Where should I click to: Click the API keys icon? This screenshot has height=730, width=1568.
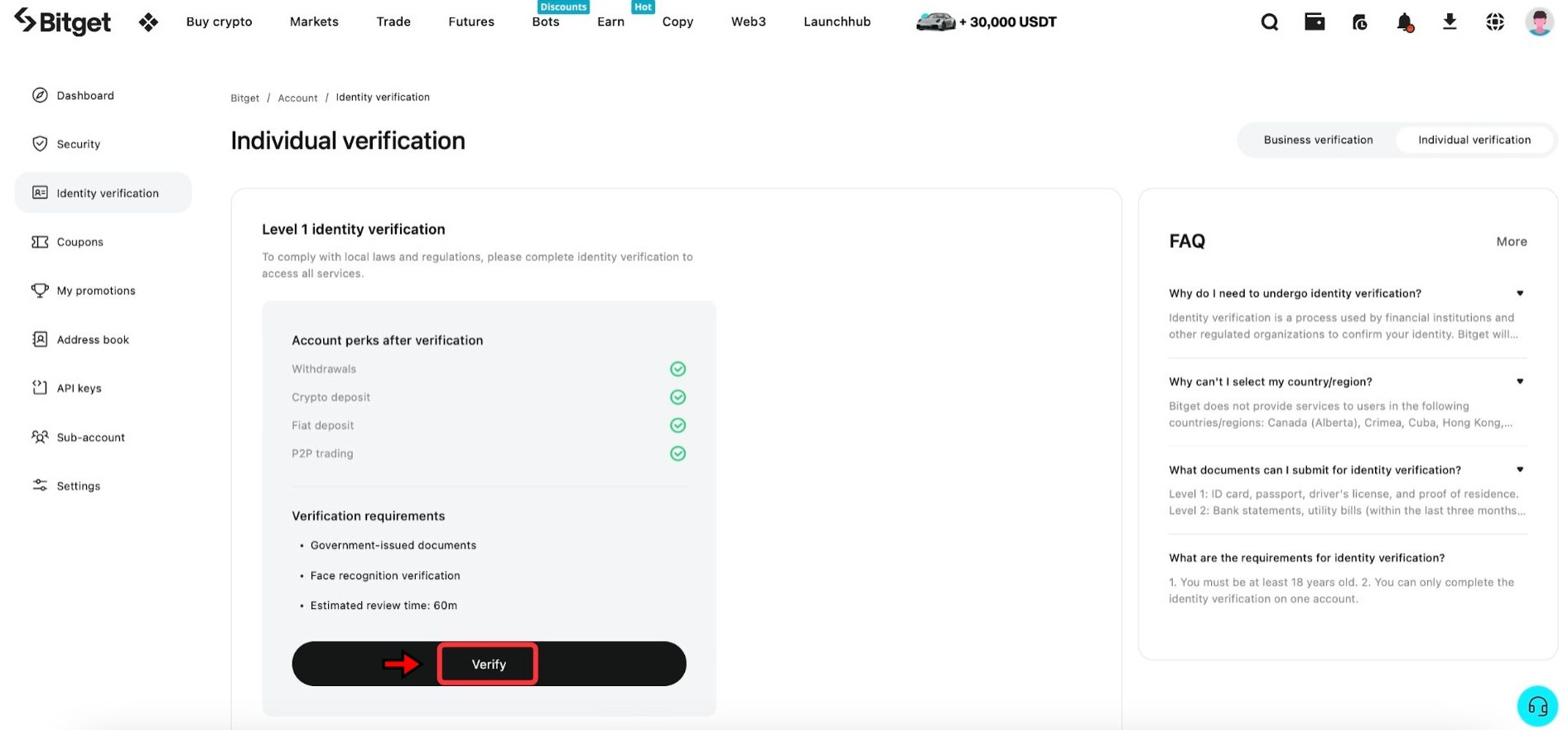pos(40,388)
